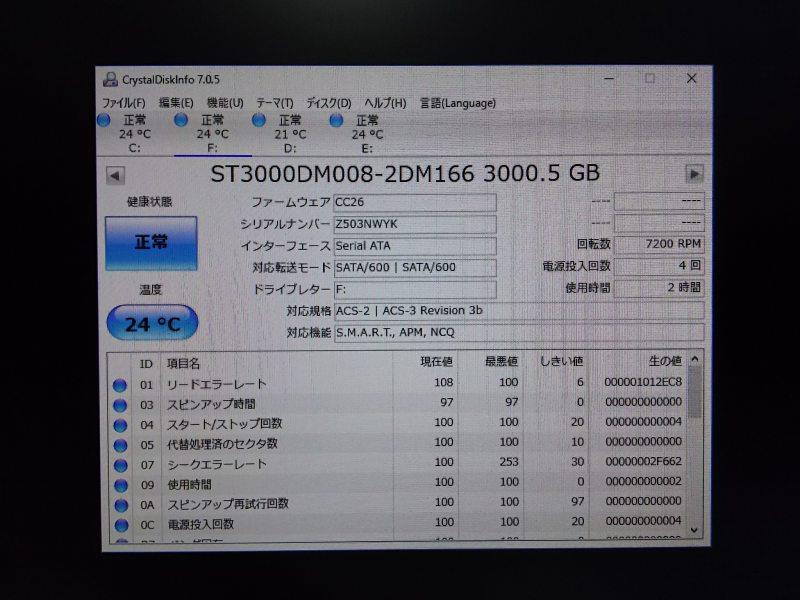This screenshot has width=800, height=600.
Task: Select the 電源投入回数 row with ID 0C
Action: tap(398, 523)
